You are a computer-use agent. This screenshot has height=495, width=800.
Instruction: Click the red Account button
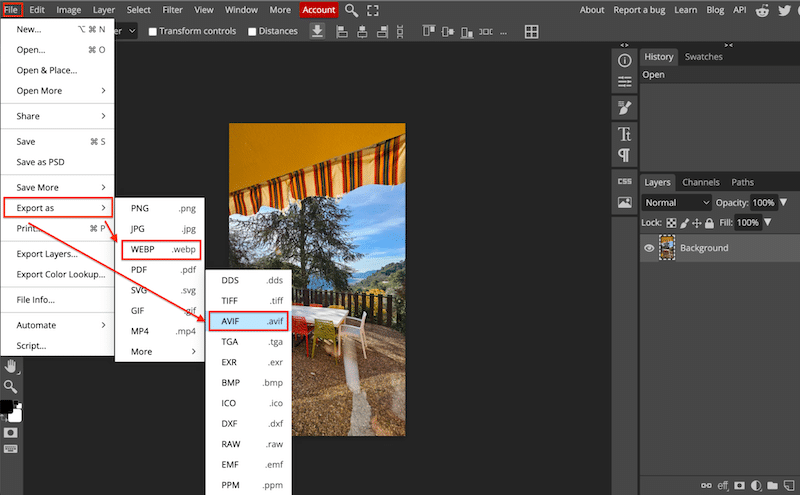[319, 10]
